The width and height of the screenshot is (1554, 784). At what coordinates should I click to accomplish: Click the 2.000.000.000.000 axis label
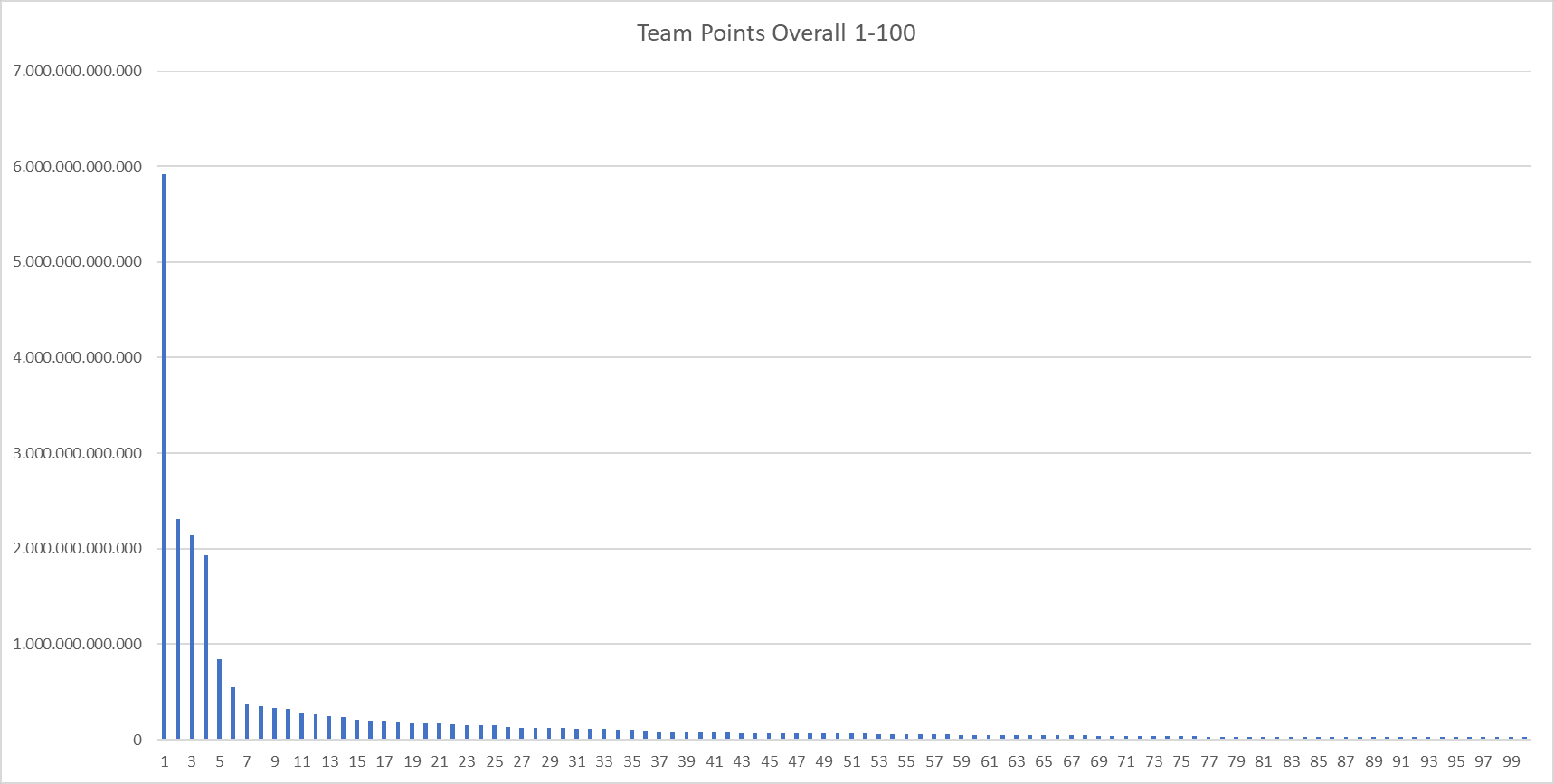coord(78,548)
